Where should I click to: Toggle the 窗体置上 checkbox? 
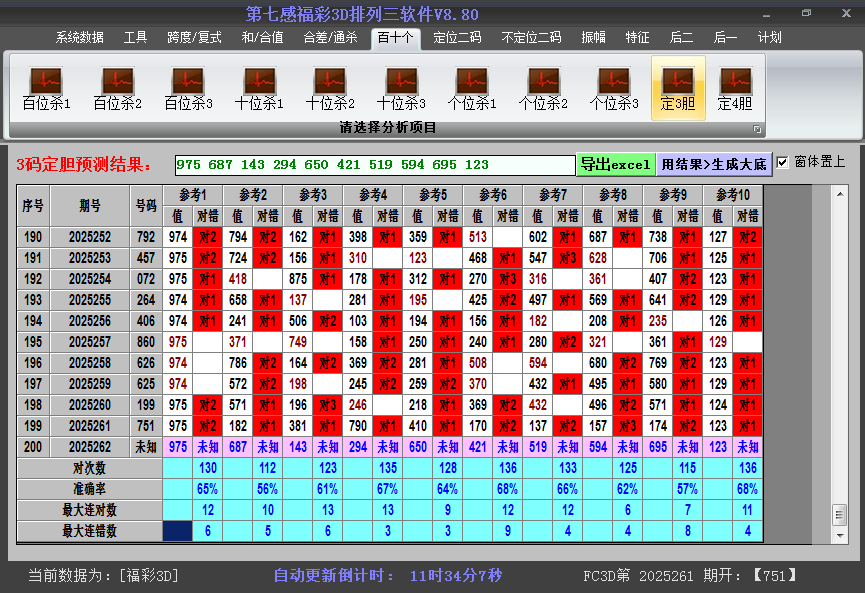783,162
